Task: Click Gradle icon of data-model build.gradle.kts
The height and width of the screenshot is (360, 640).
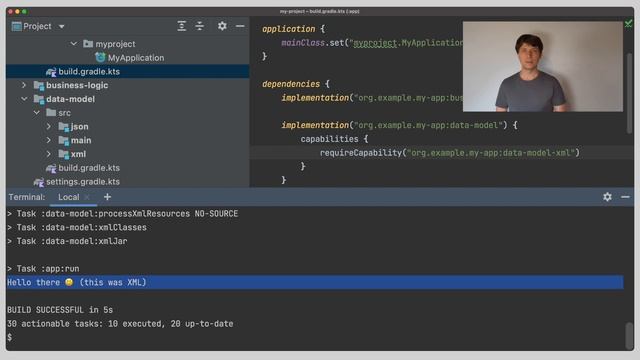Action: 51,168
